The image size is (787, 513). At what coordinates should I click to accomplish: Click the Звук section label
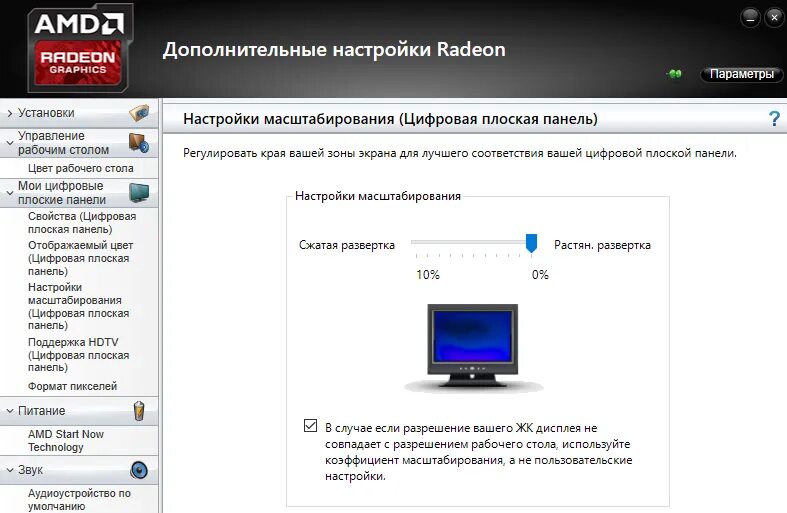30,470
